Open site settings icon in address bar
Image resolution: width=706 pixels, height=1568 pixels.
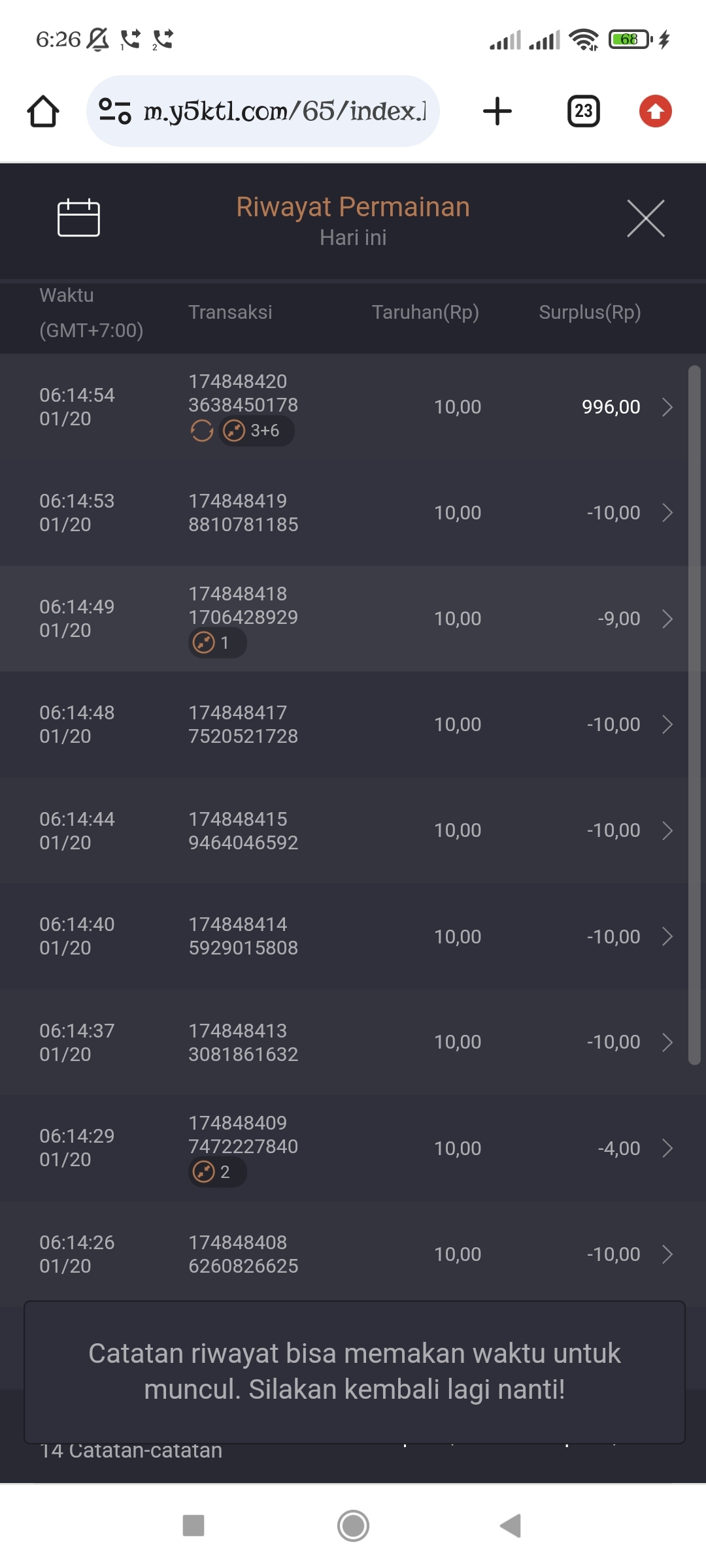(115, 111)
